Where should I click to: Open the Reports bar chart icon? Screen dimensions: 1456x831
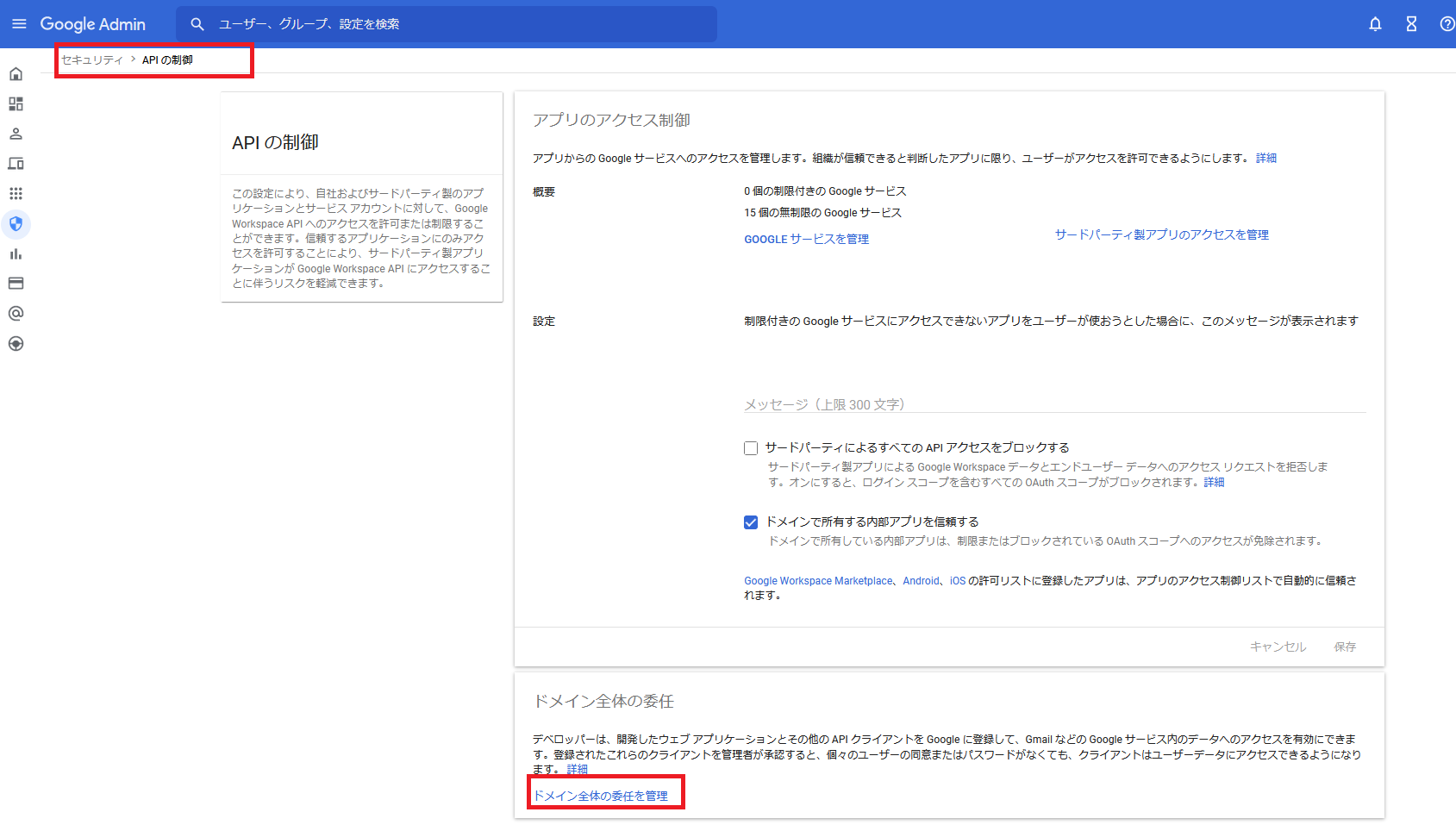16,253
